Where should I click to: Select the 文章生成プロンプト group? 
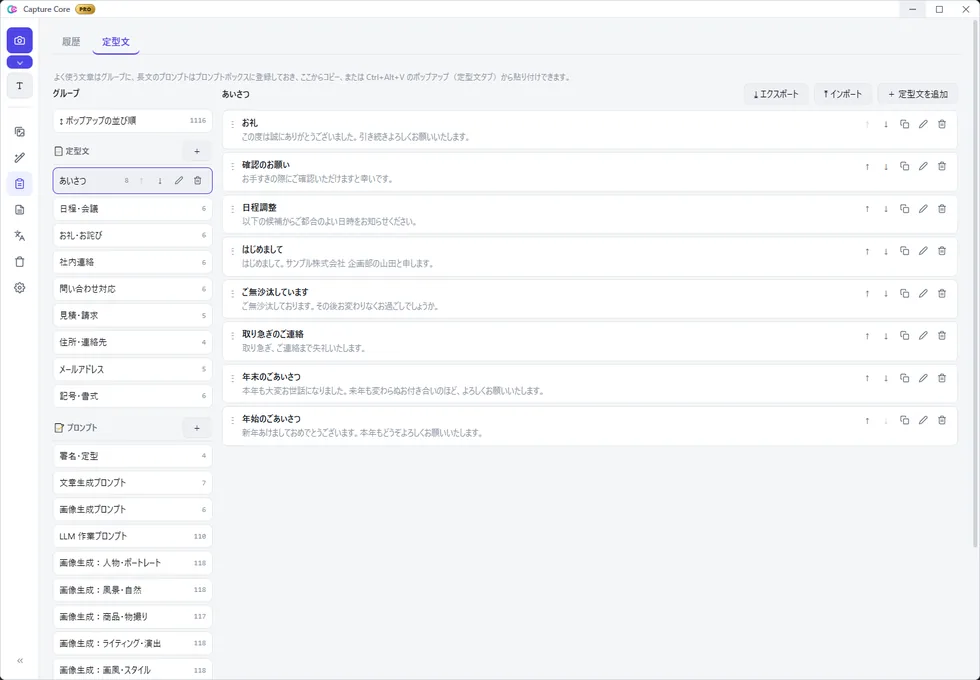[x=132, y=483]
